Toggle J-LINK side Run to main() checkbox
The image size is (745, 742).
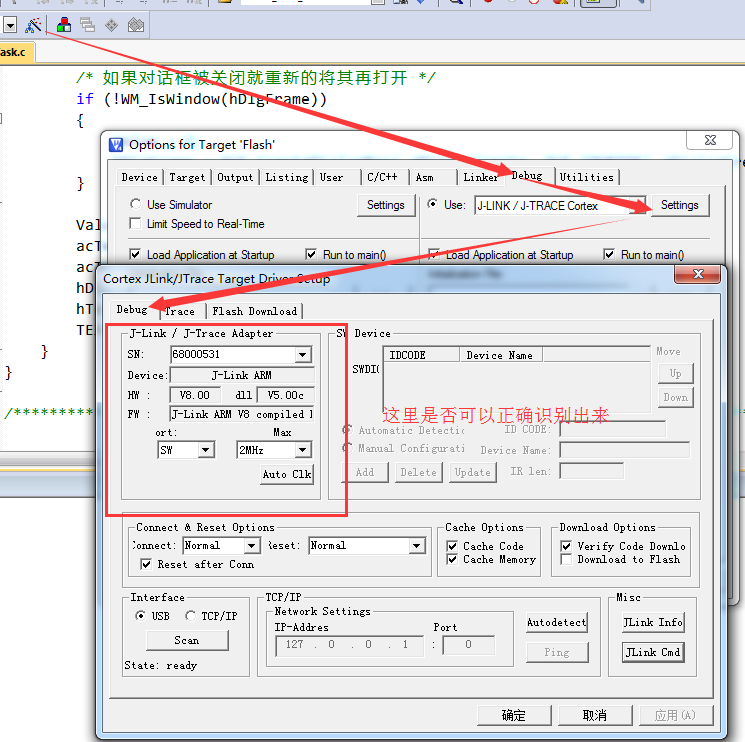(x=609, y=255)
